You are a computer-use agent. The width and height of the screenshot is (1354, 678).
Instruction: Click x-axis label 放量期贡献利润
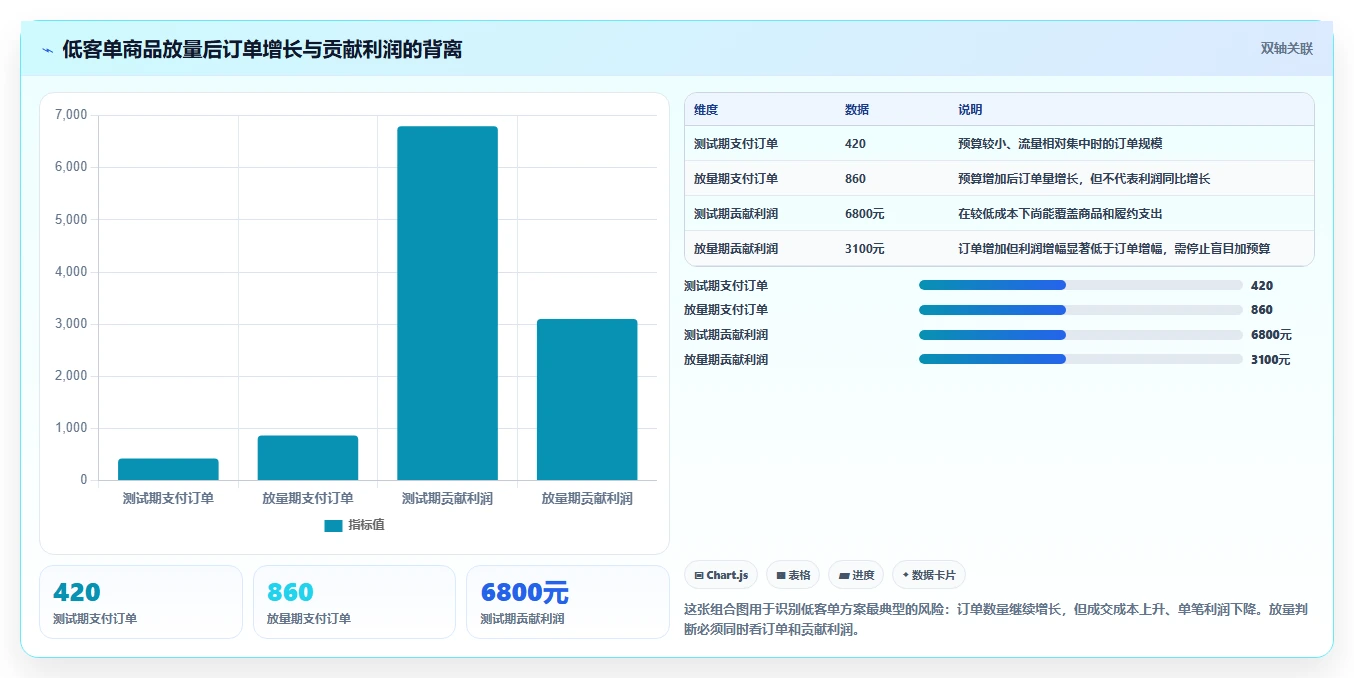587,498
